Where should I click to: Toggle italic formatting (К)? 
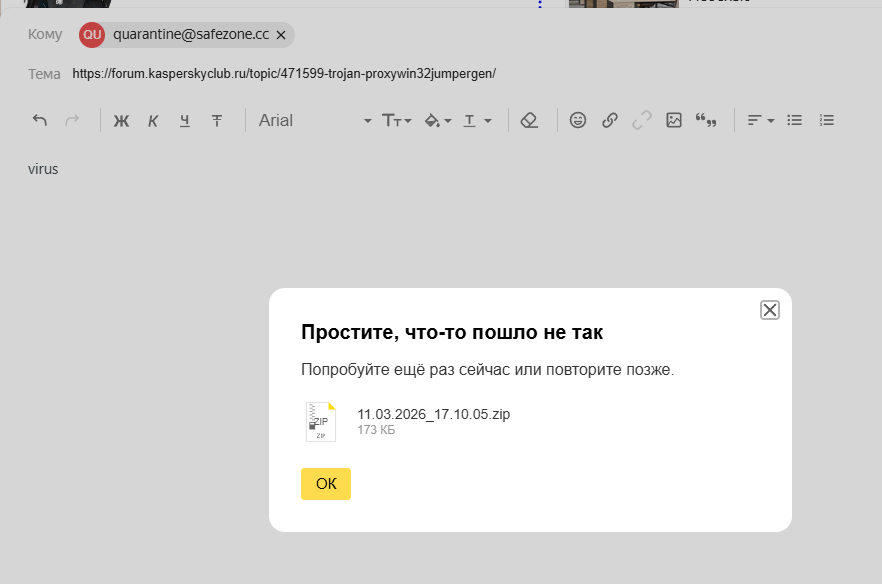pyautogui.click(x=153, y=121)
